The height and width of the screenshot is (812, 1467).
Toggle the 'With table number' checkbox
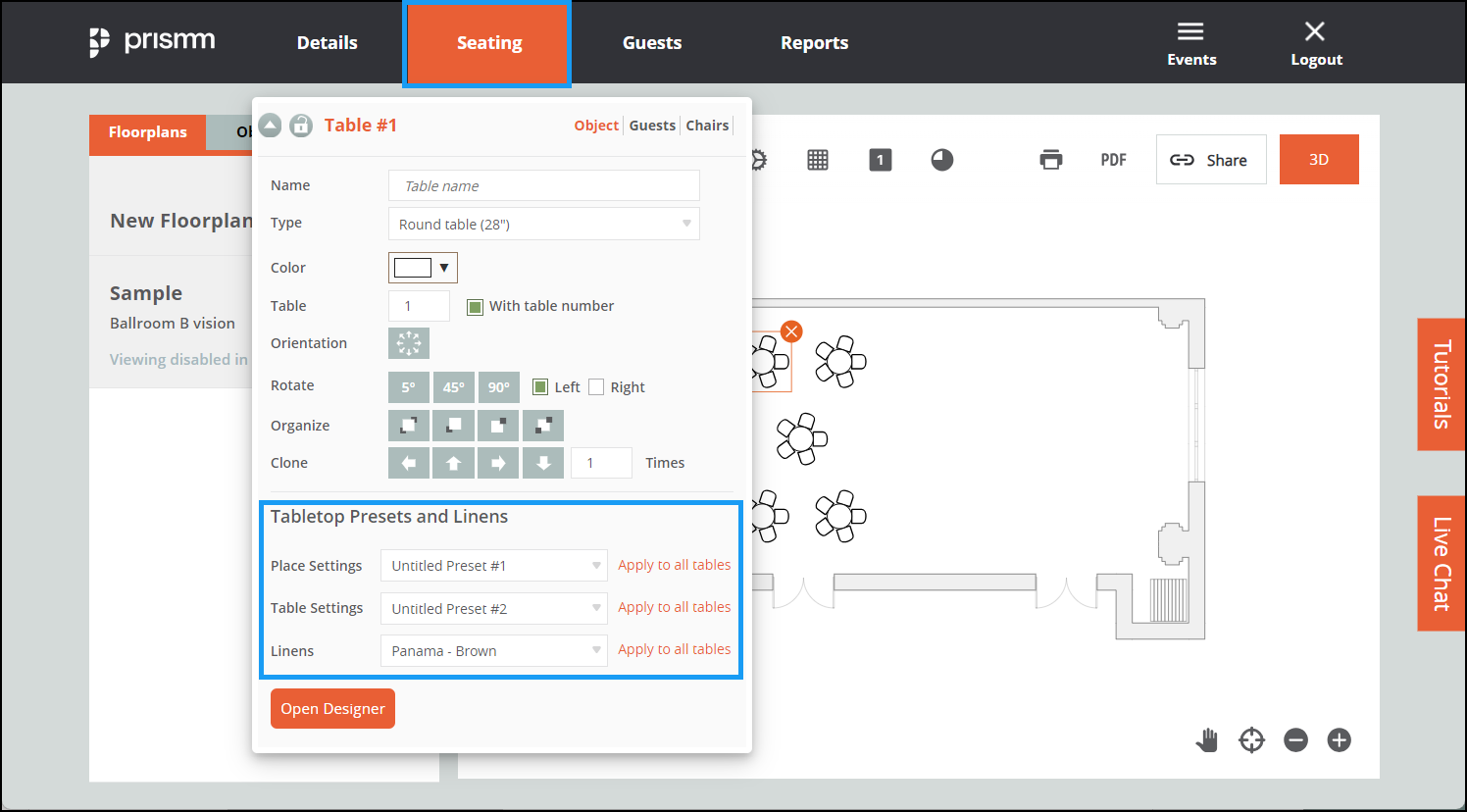[x=475, y=307]
